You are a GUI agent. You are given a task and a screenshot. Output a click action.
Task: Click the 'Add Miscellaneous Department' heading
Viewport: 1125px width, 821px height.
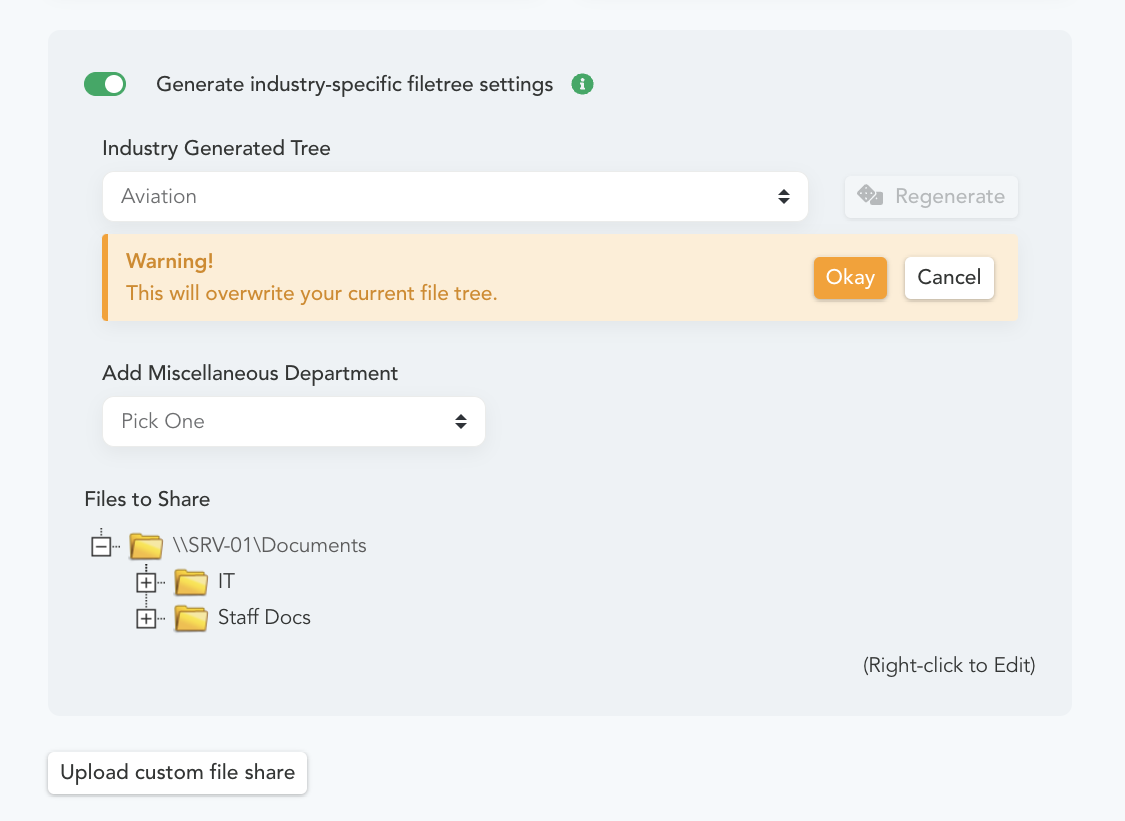click(250, 373)
